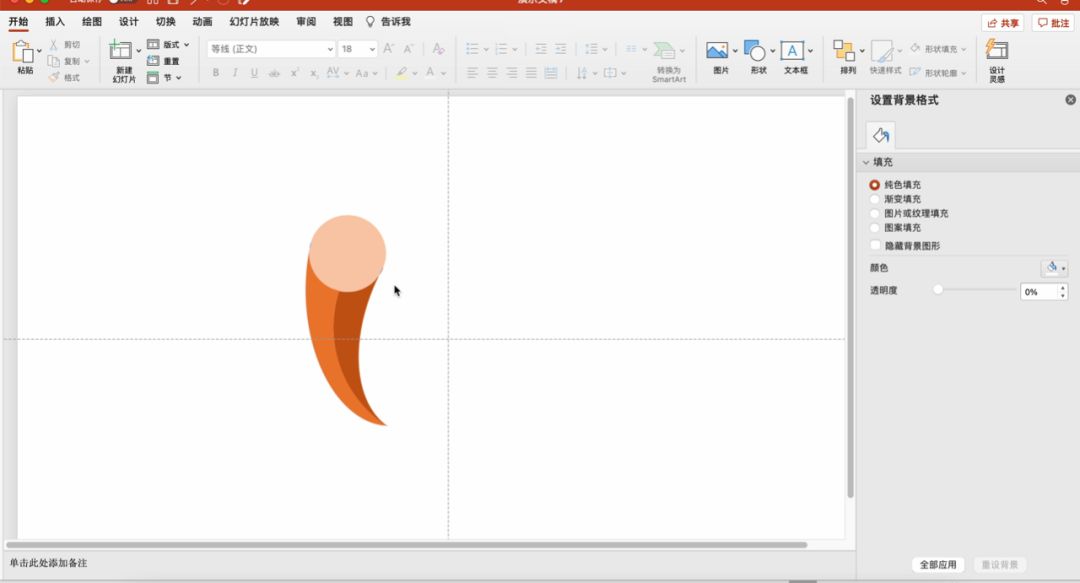Image resolution: width=1080 pixels, height=583 pixels.
Task: Center align text
Action: (x=492, y=72)
